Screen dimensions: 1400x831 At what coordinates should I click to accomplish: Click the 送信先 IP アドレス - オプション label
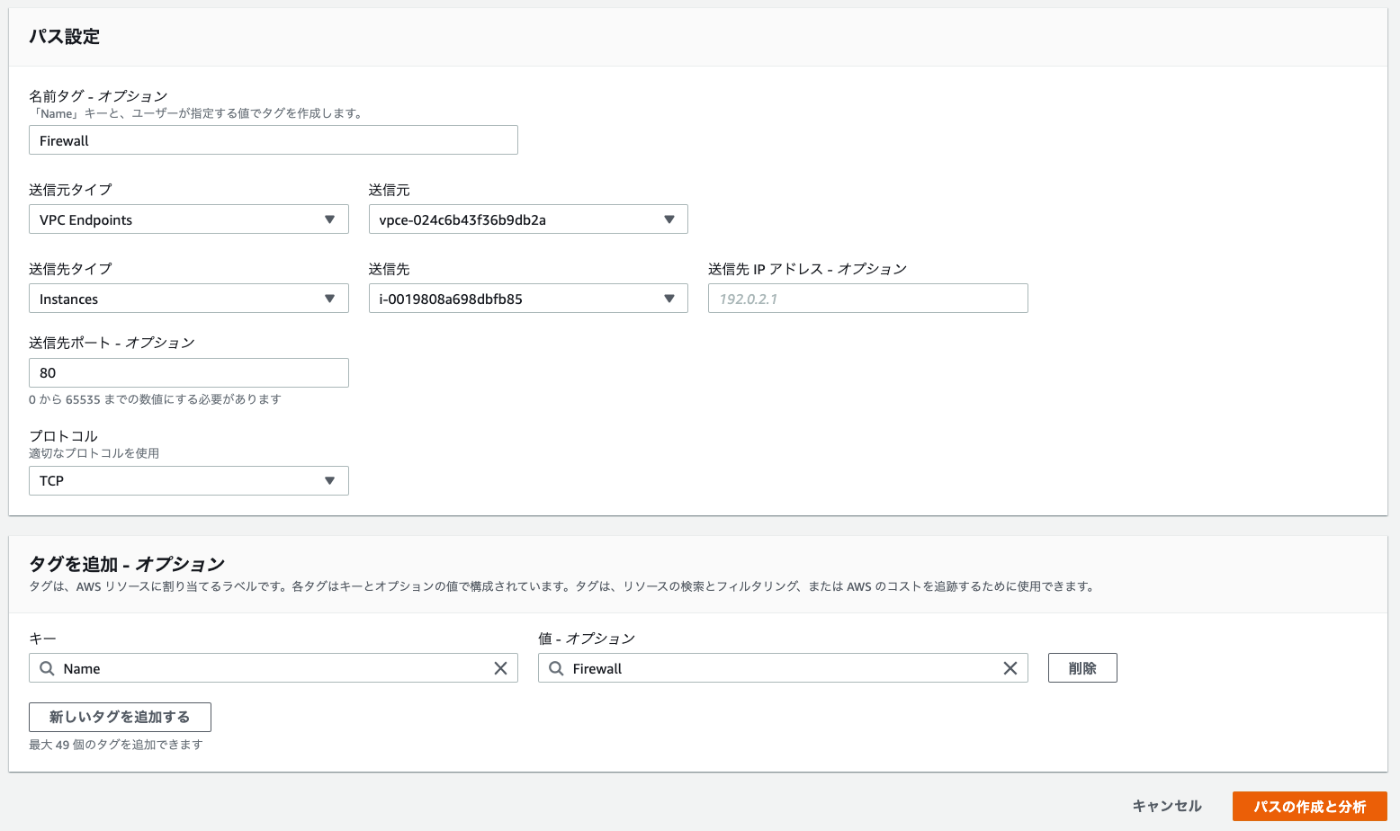click(x=807, y=268)
